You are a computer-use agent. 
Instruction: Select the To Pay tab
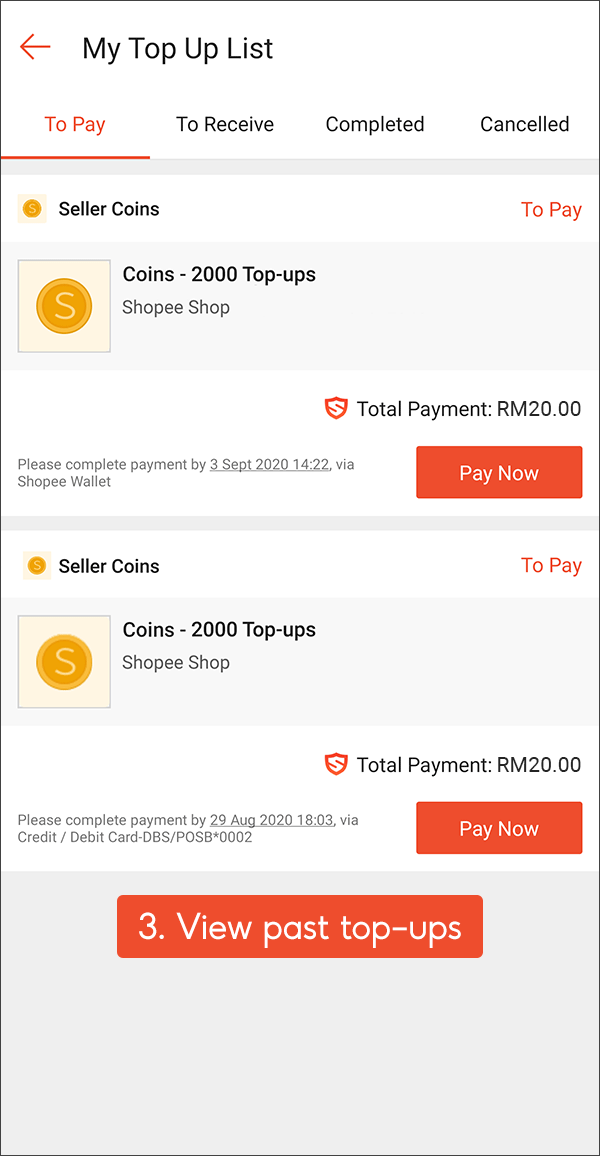(75, 124)
